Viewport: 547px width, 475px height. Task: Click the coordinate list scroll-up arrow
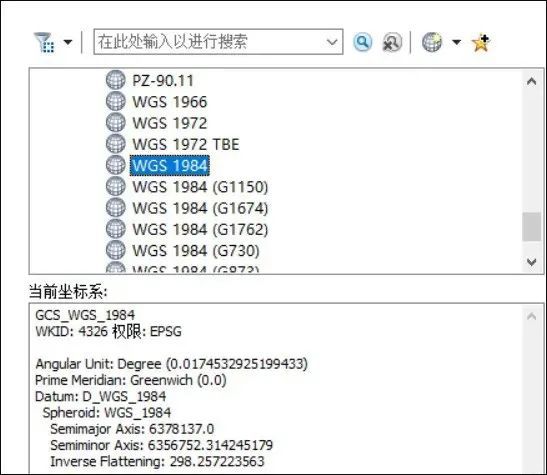532,82
